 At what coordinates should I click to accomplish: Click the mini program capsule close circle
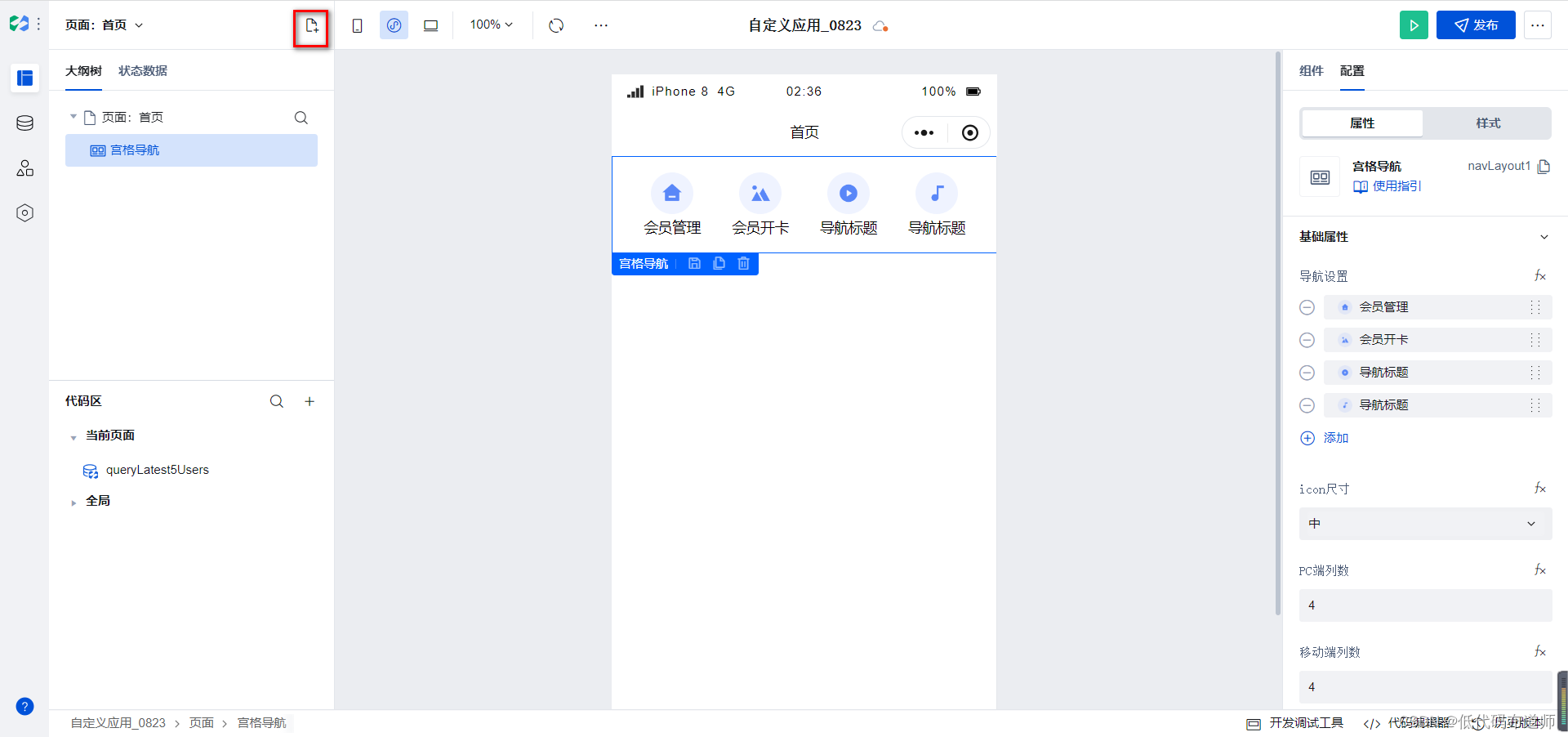point(970,132)
